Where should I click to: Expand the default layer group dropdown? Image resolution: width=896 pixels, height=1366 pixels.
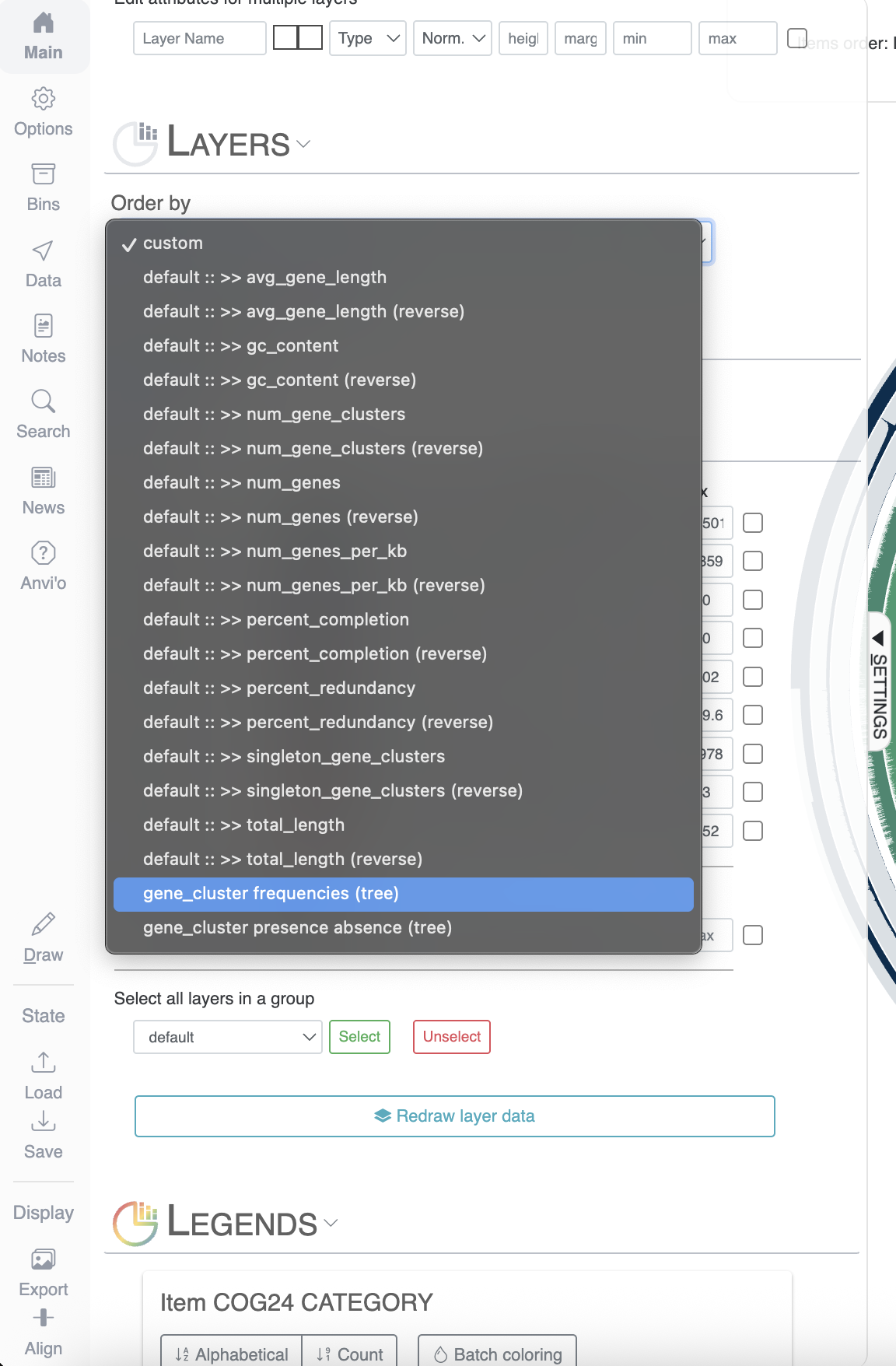(227, 1037)
